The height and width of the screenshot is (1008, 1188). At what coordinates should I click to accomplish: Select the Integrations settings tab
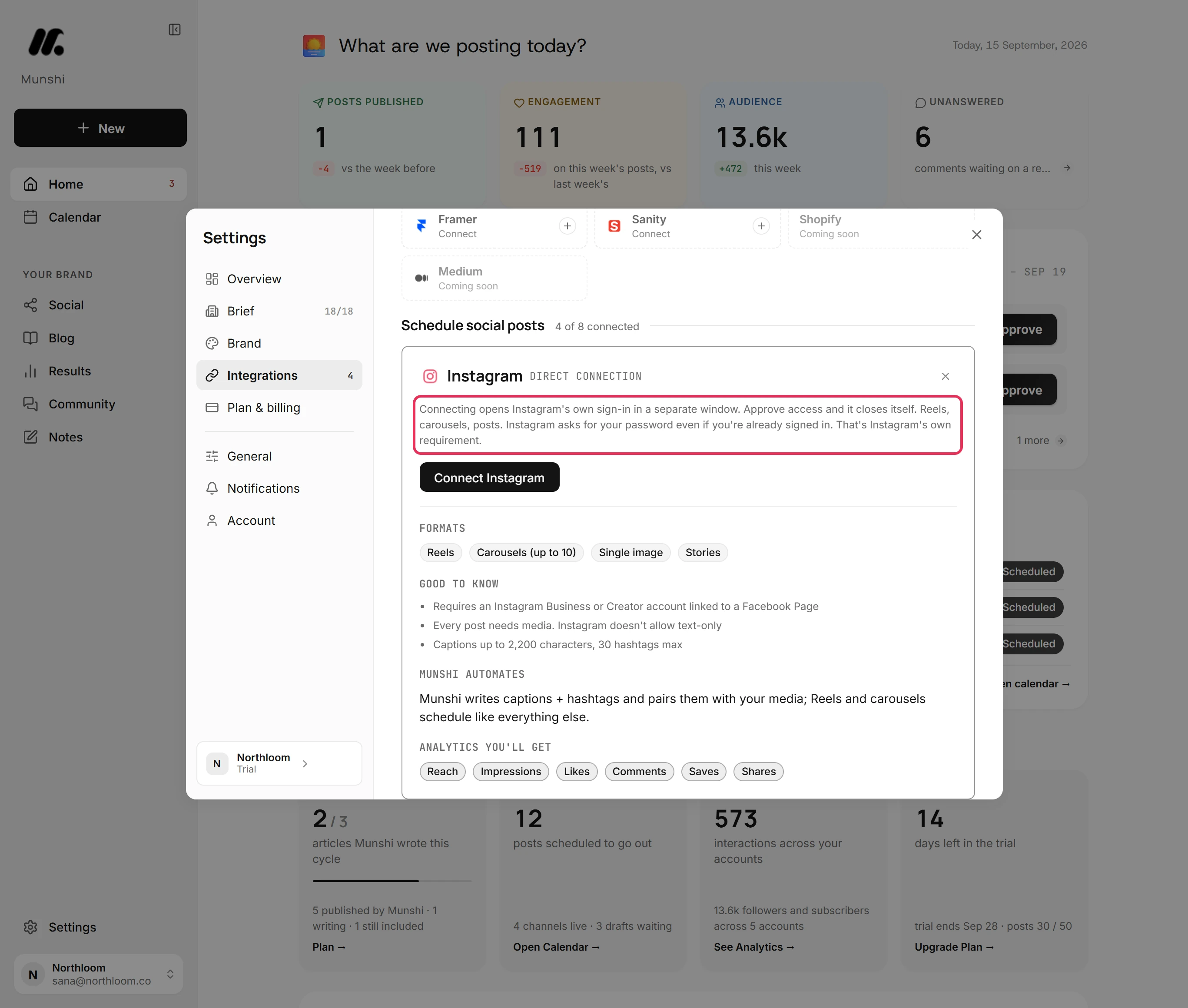coord(279,375)
